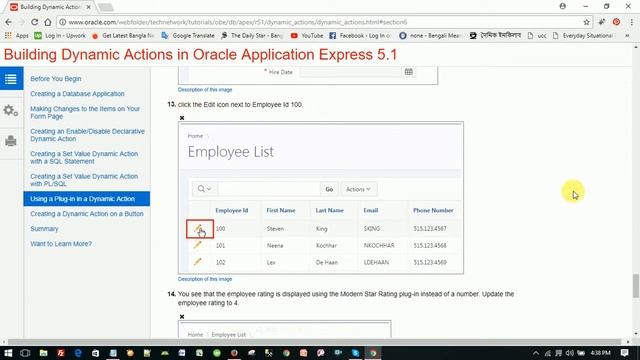Open Action Center notifications icon
This screenshot has width=640, height=360.
click(x=624, y=353)
